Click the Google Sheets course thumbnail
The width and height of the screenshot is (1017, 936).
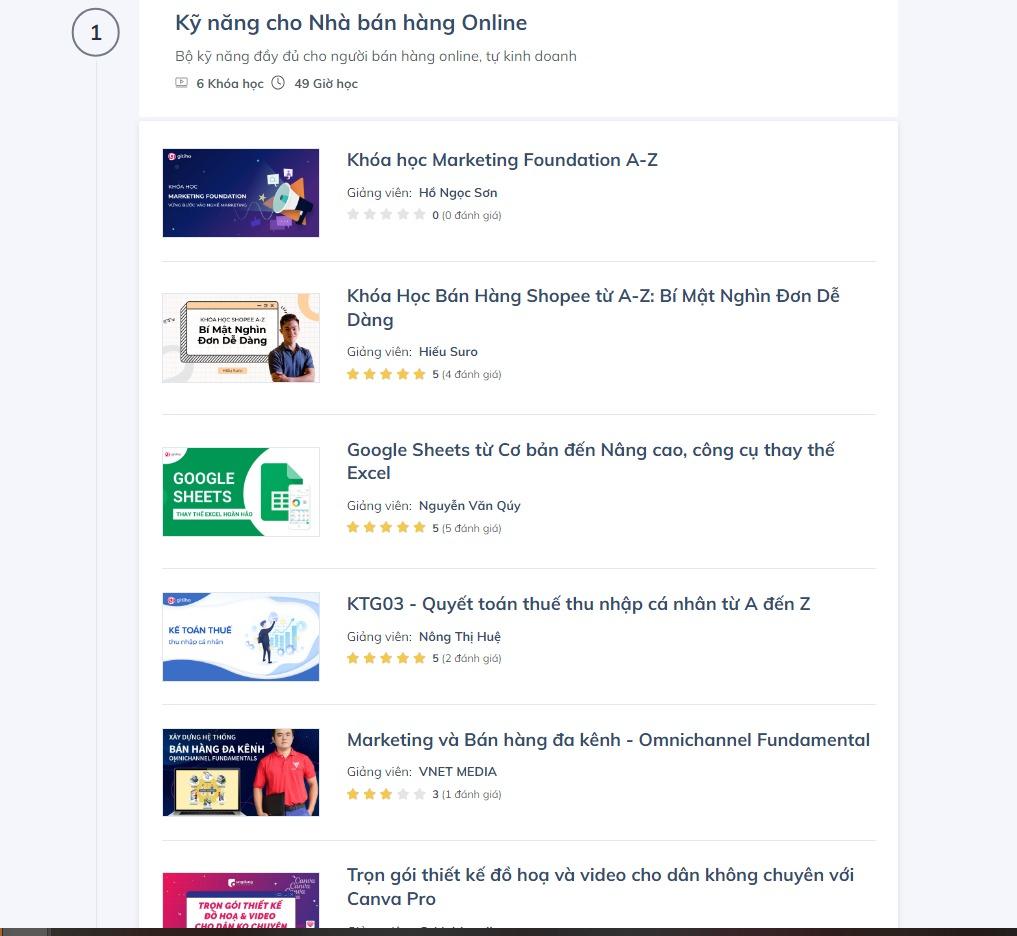click(x=240, y=491)
